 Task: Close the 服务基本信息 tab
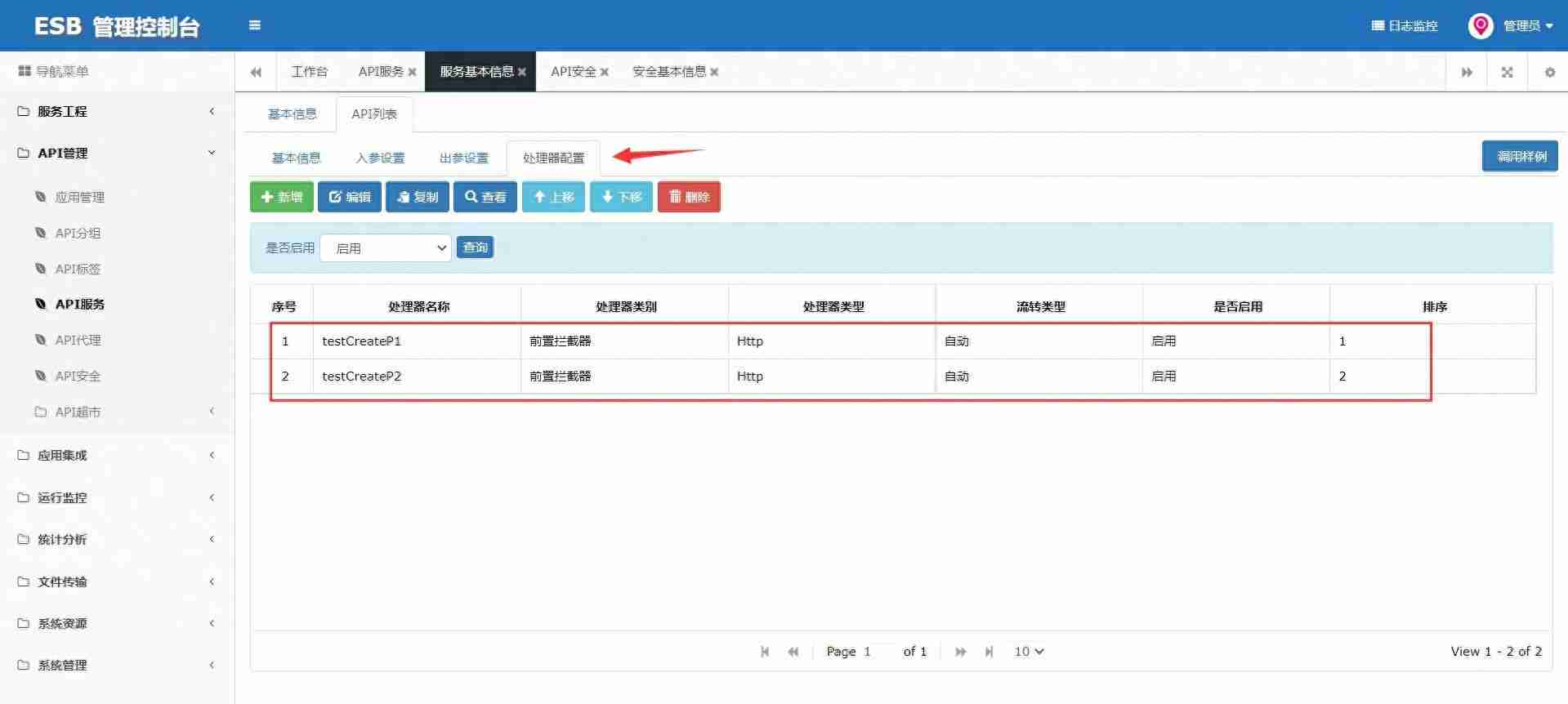click(522, 72)
